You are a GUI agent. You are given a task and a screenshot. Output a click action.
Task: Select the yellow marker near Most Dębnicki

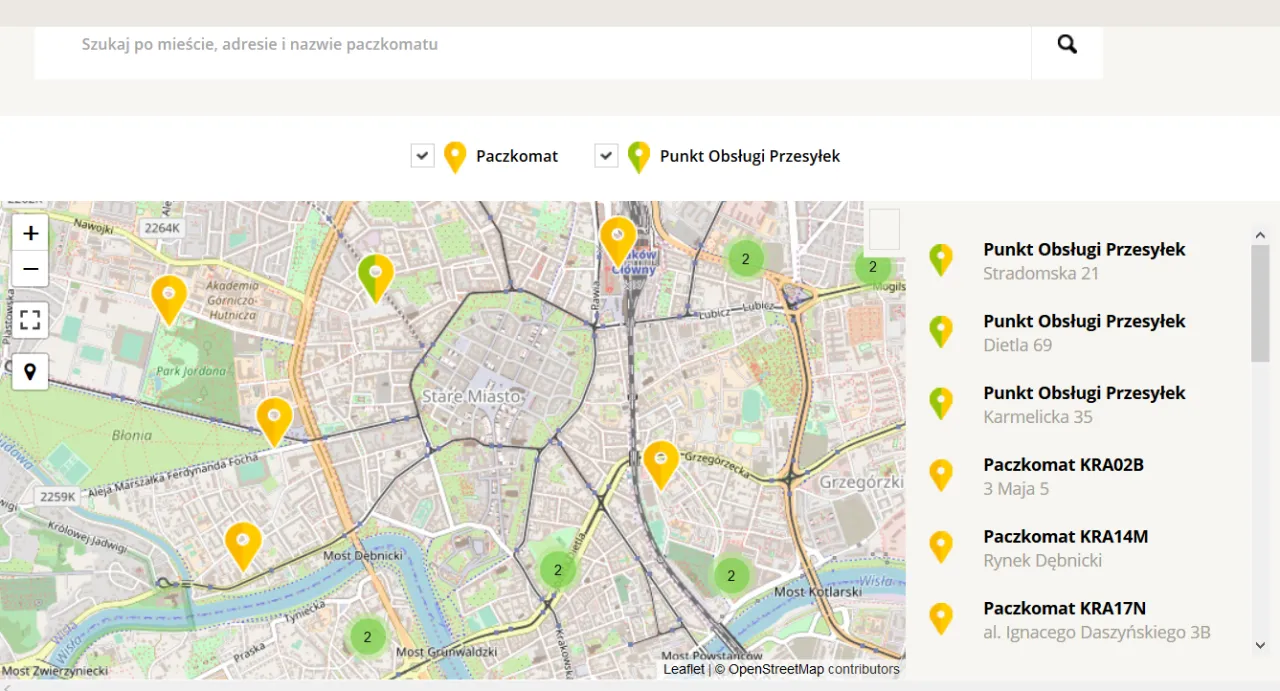tap(243, 540)
